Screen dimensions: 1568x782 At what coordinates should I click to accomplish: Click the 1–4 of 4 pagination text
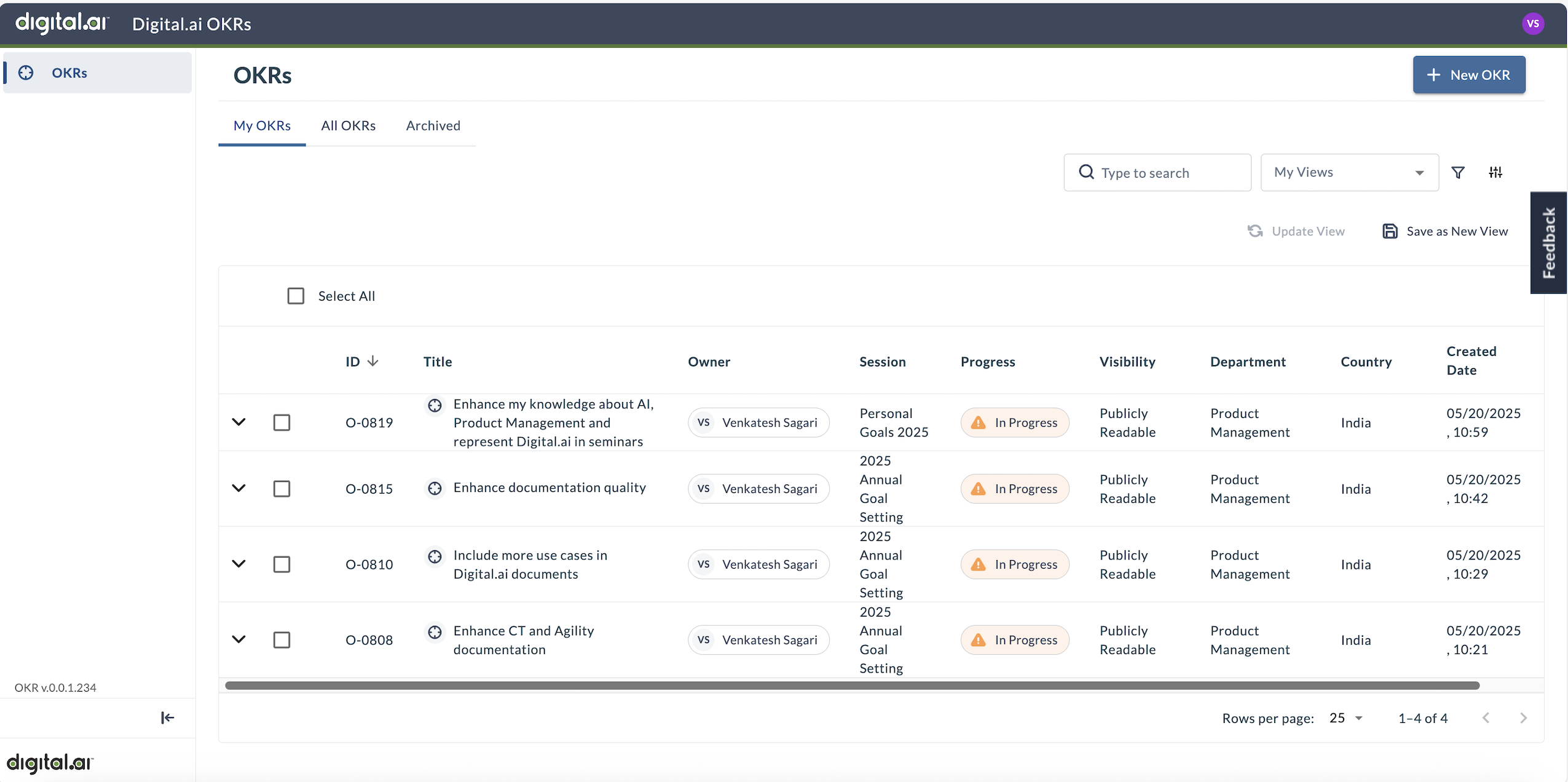(x=1422, y=718)
